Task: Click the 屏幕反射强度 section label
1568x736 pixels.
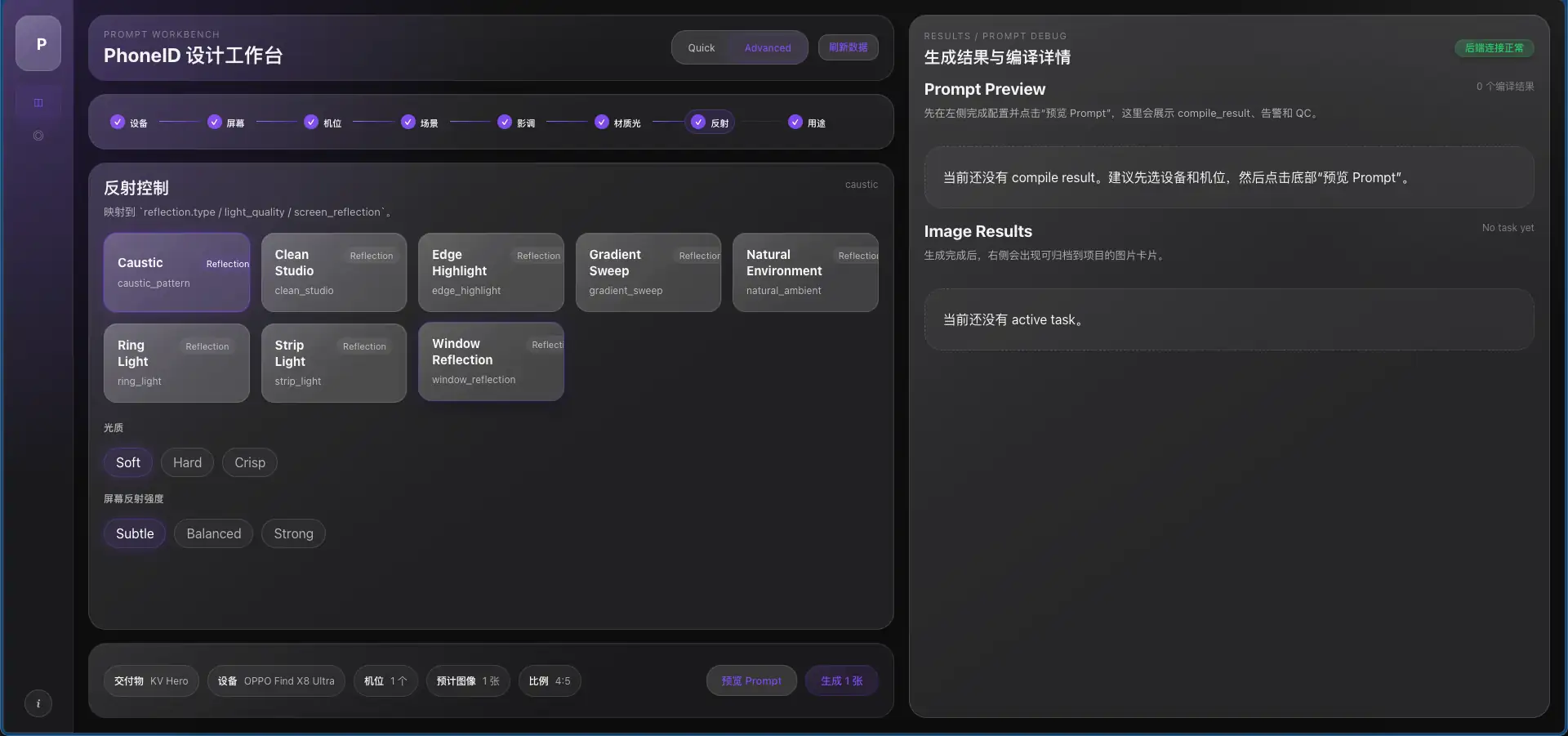Action: point(134,499)
